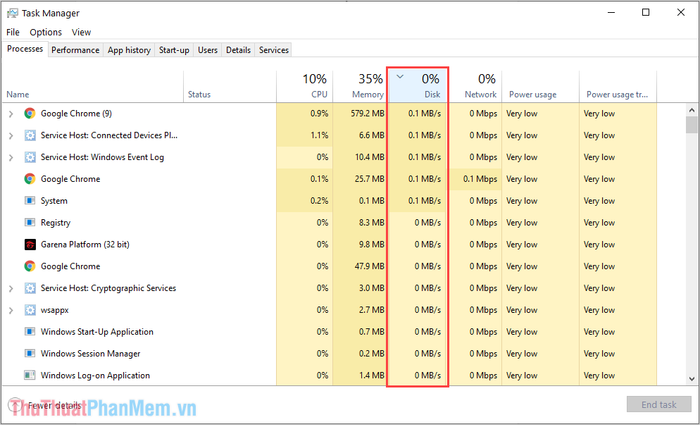Select Windows Log-on Application process name
The width and height of the screenshot is (700, 425).
pyautogui.click(x=95, y=375)
